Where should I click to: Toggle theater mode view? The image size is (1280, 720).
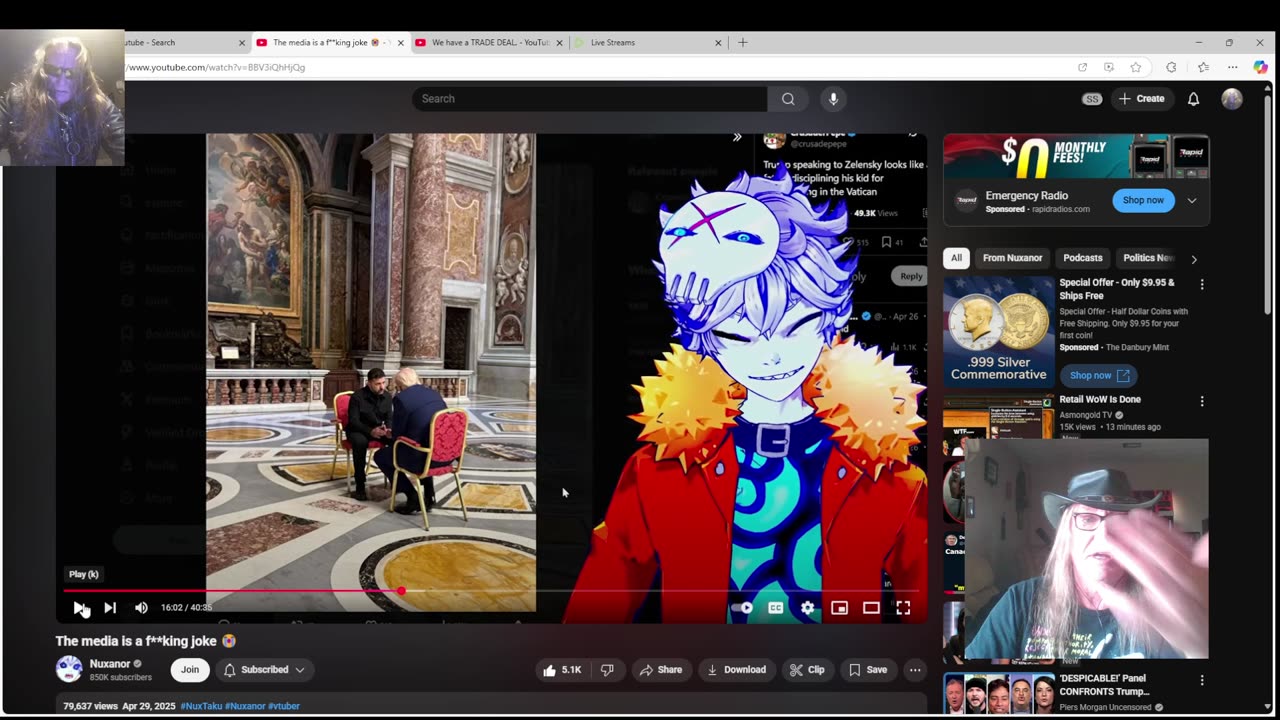[871, 607]
